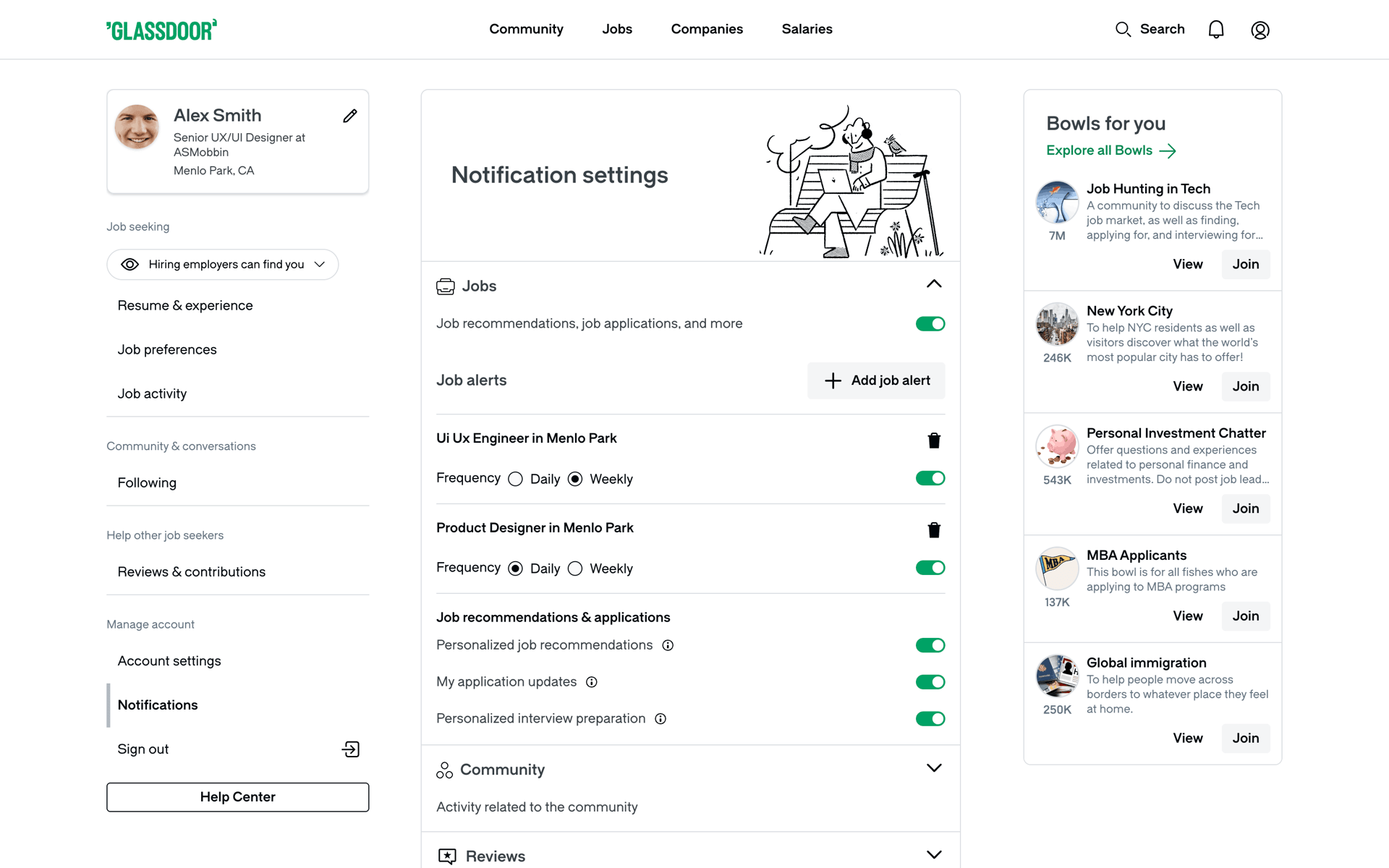Click the sign out arrow icon
1389x868 pixels.
[x=351, y=749]
